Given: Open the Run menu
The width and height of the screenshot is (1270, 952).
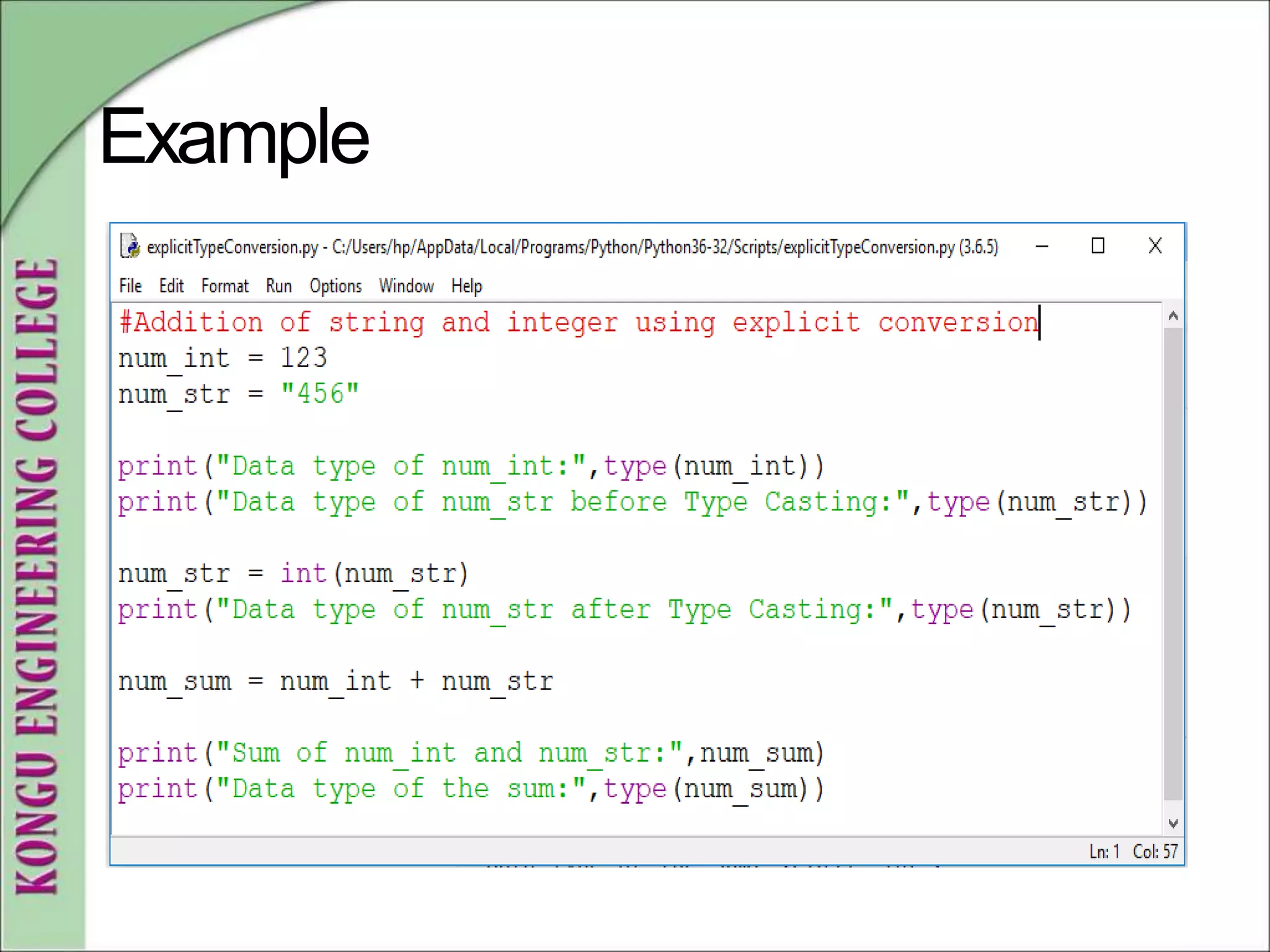Looking at the screenshot, I should tap(278, 286).
